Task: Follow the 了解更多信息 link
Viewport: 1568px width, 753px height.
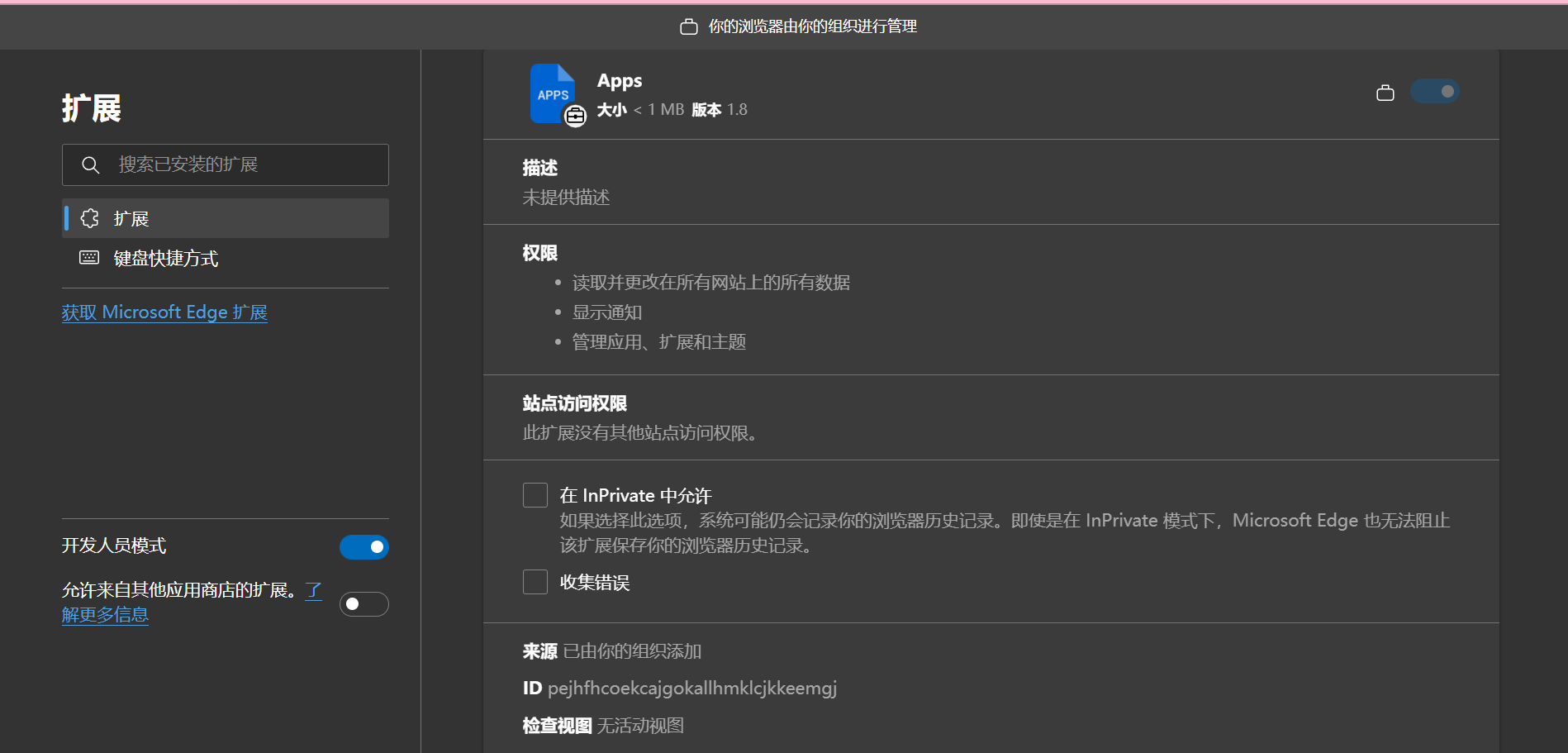Action: pyautogui.click(x=105, y=615)
